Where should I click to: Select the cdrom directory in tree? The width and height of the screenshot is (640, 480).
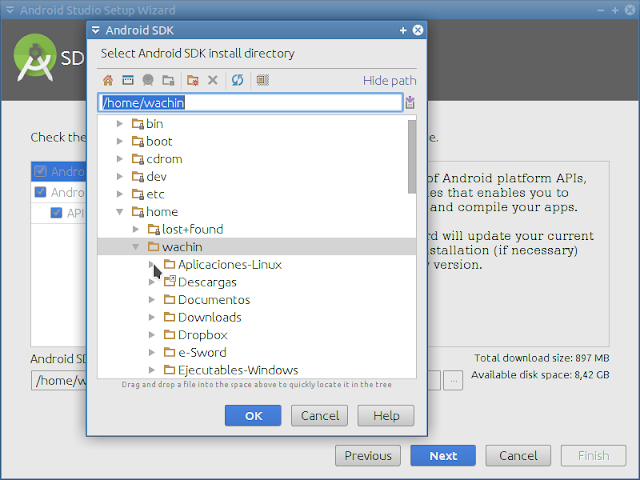157,159
